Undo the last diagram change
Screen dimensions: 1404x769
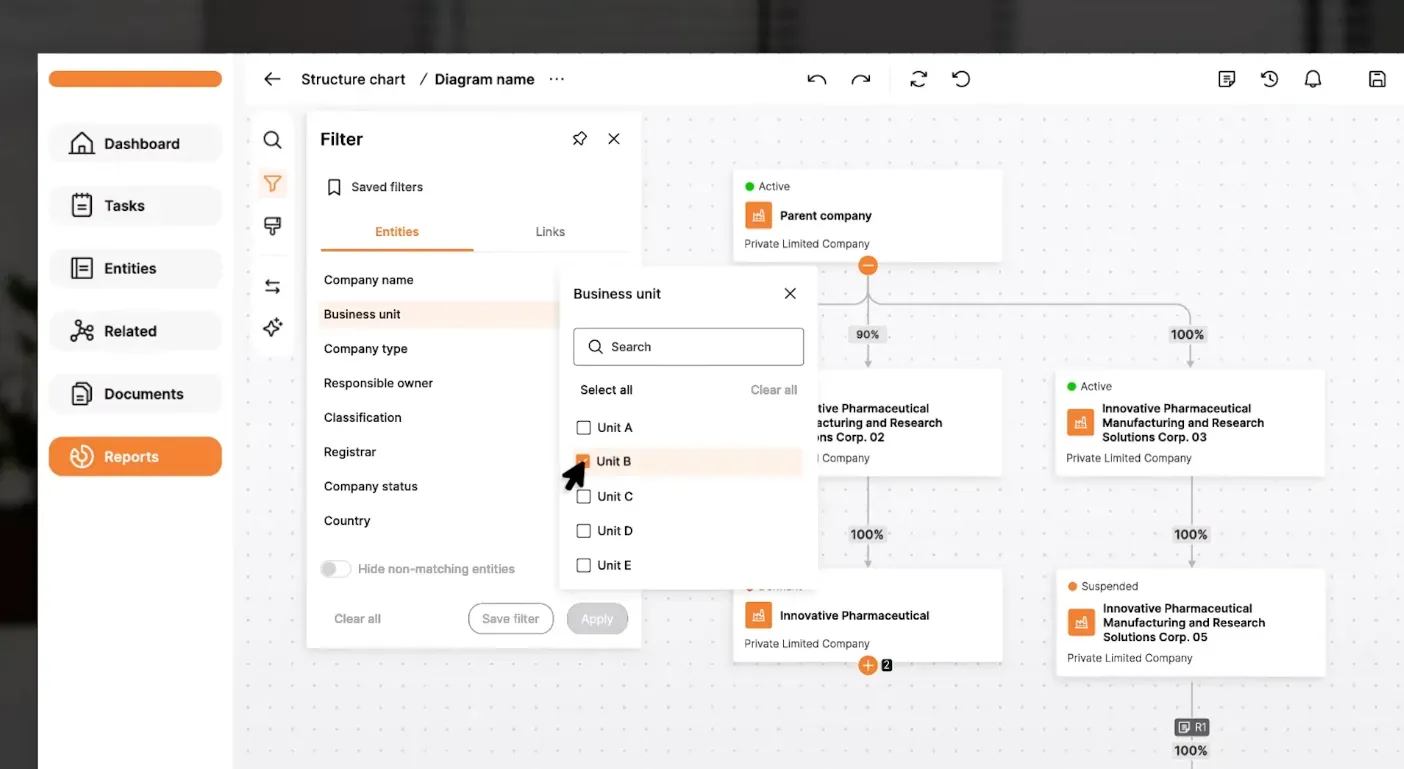click(x=817, y=79)
